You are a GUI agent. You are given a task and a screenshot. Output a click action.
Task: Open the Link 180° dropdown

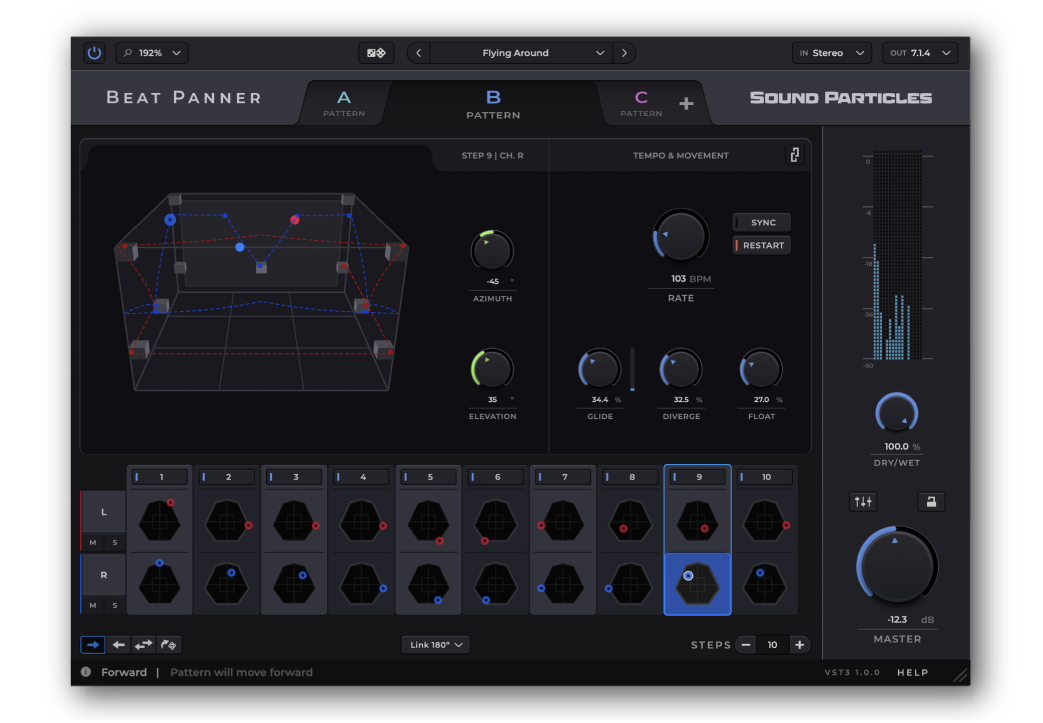pos(436,645)
